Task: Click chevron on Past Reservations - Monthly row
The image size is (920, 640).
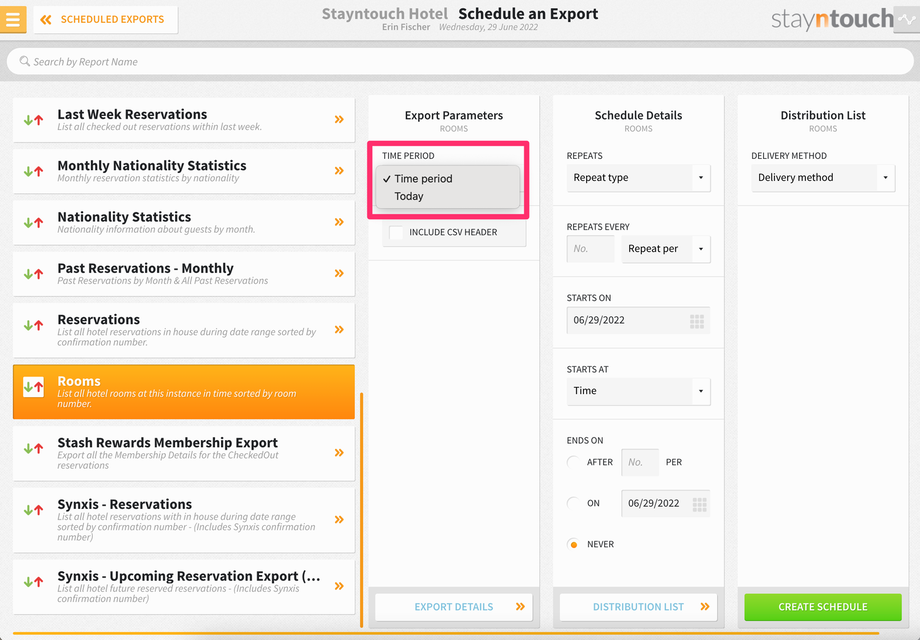Action: coord(339,273)
